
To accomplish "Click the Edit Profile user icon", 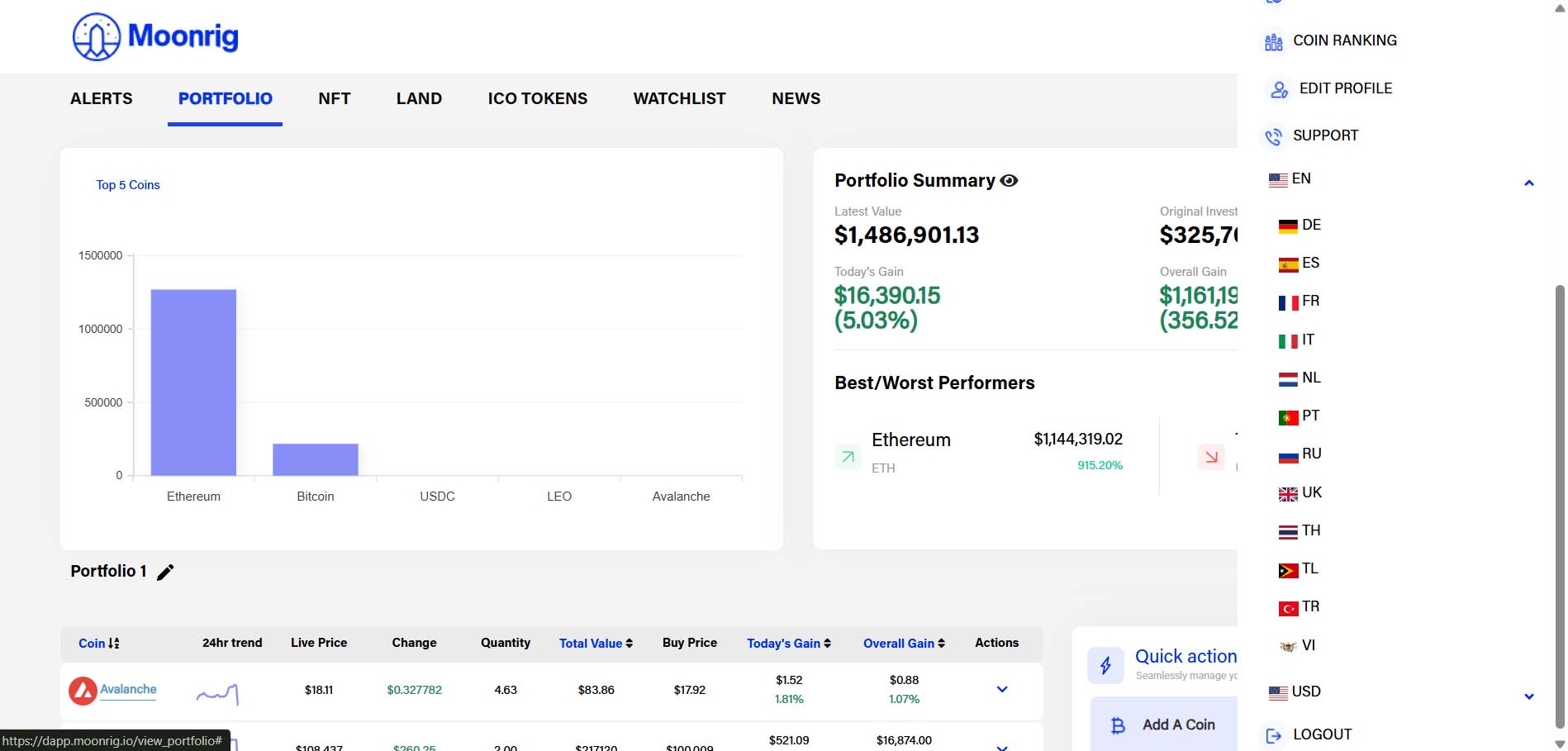I will [1279, 89].
